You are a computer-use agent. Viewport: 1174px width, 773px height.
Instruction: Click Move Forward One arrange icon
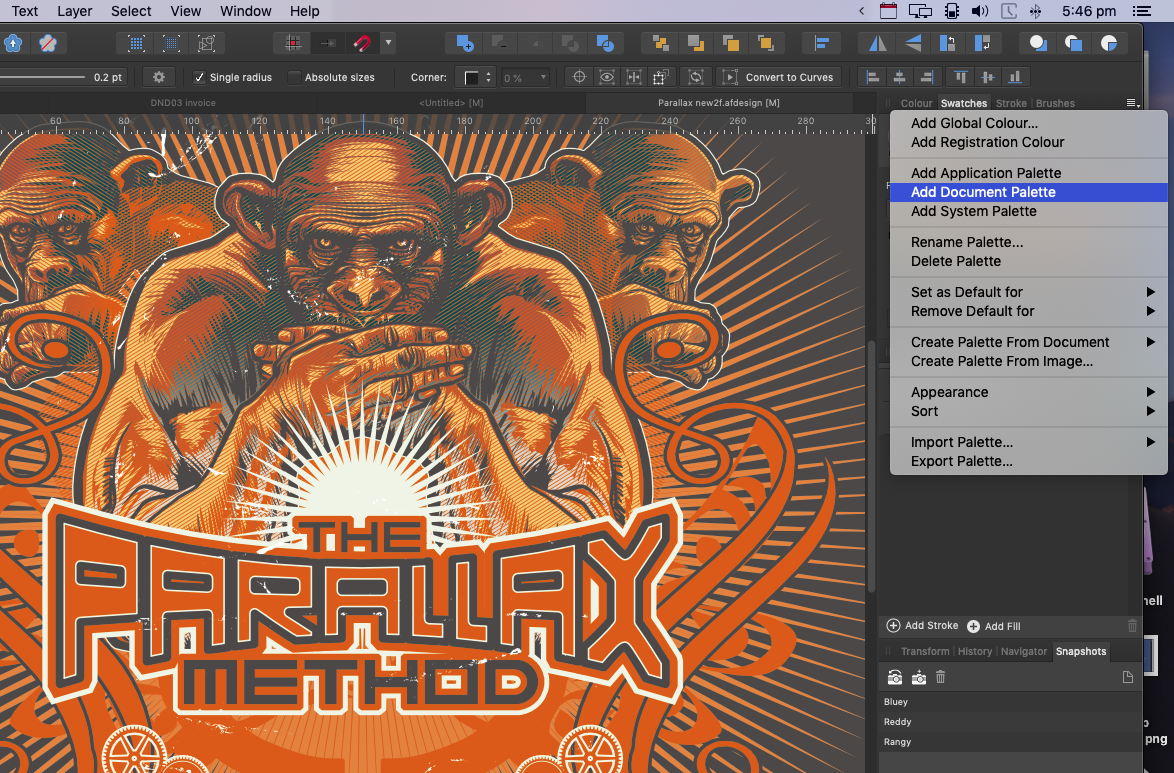coord(731,43)
